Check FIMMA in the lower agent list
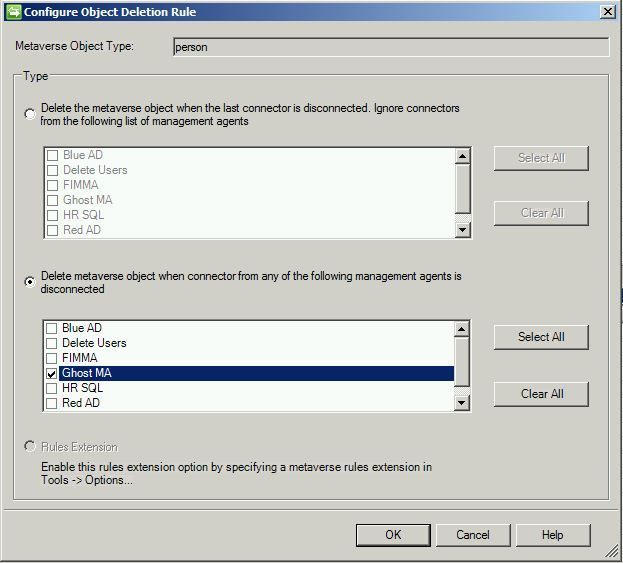Image resolution: width=623 pixels, height=563 pixels. [x=52, y=358]
